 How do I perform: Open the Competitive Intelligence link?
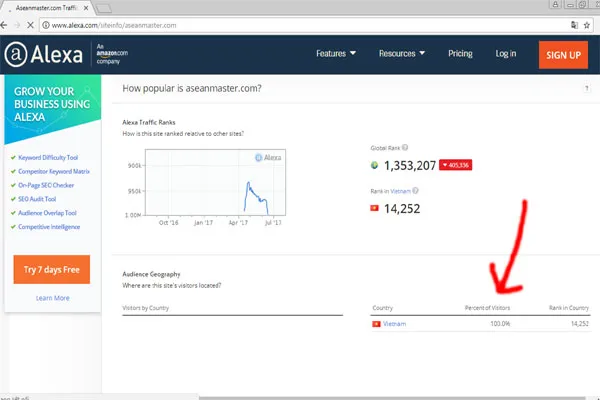(x=49, y=227)
